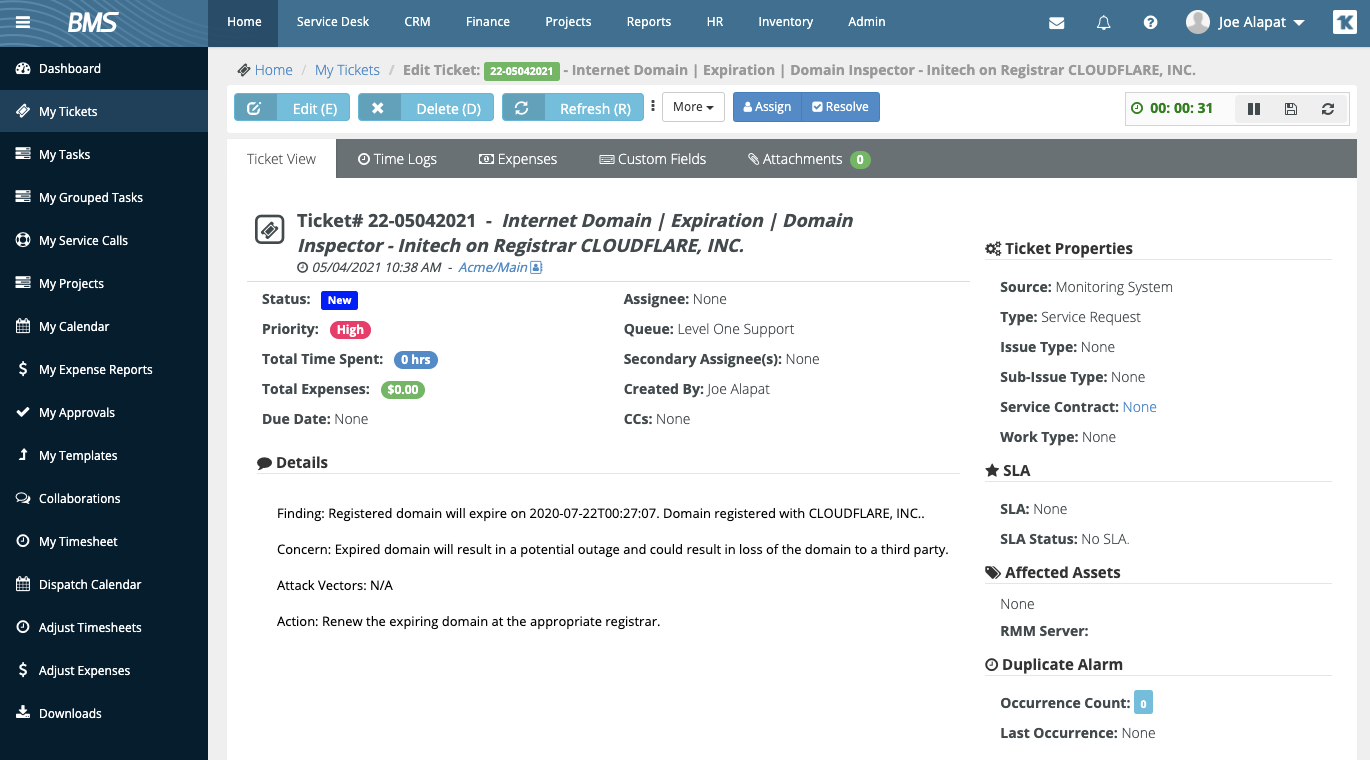Open the Service Desk menu
This screenshot has width=1370, height=760.
pos(333,22)
